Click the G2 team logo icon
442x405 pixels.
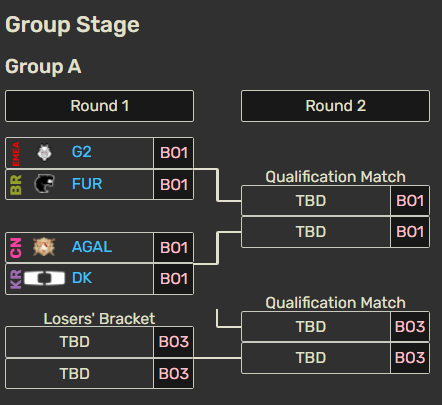coord(44,153)
